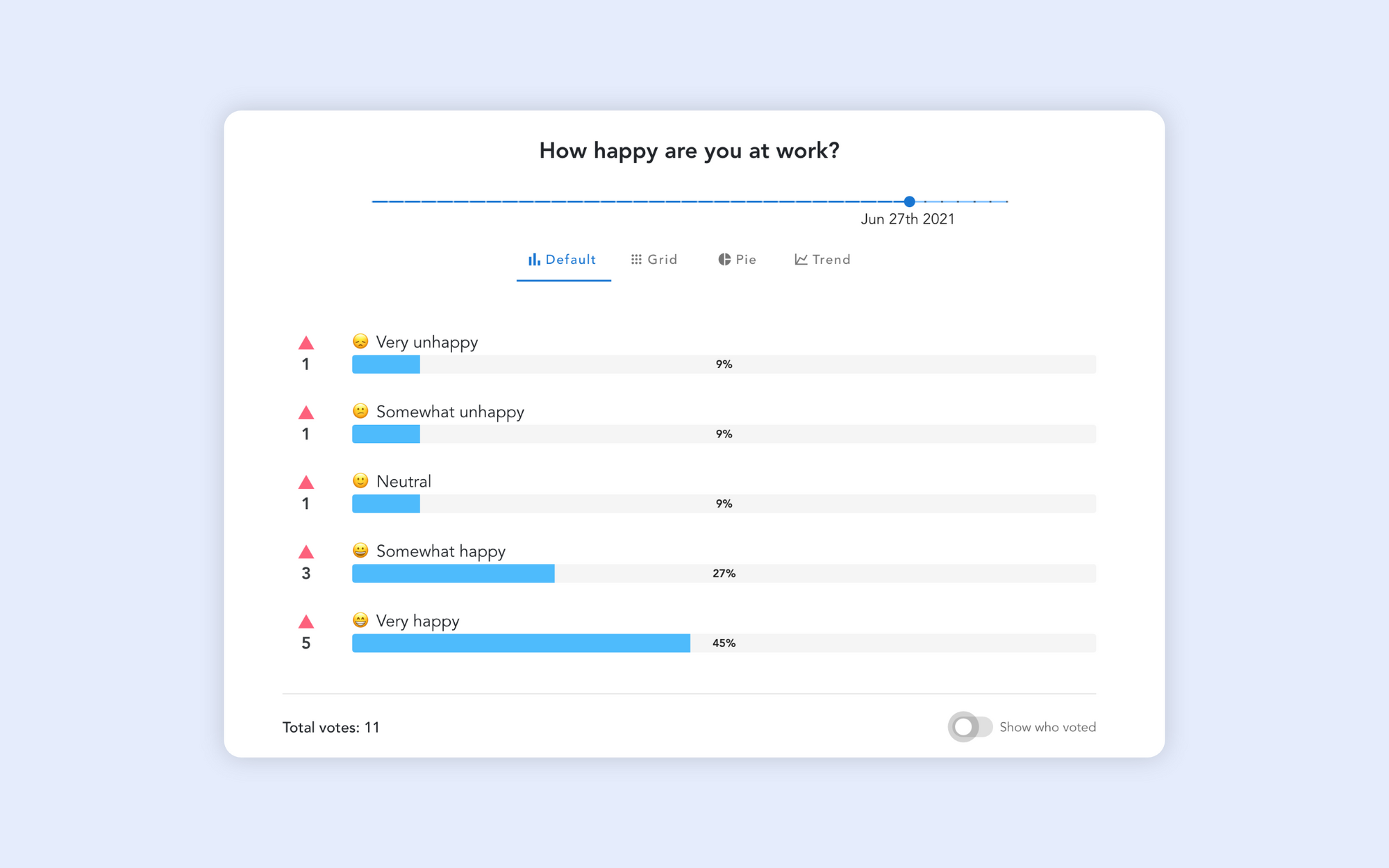Screen dimensions: 1389x868
Task: Click the Neutral option label
Action: point(404,481)
